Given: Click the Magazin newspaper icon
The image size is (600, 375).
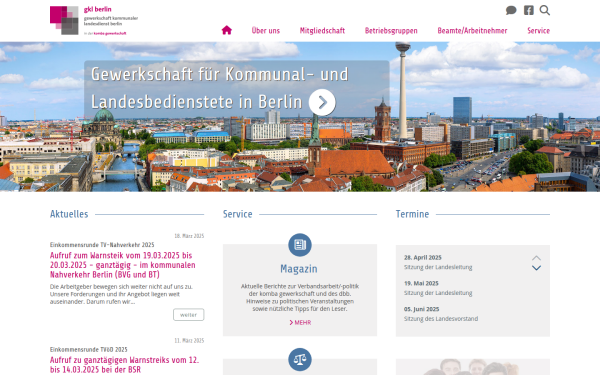Looking at the screenshot, I should tap(300, 245).
